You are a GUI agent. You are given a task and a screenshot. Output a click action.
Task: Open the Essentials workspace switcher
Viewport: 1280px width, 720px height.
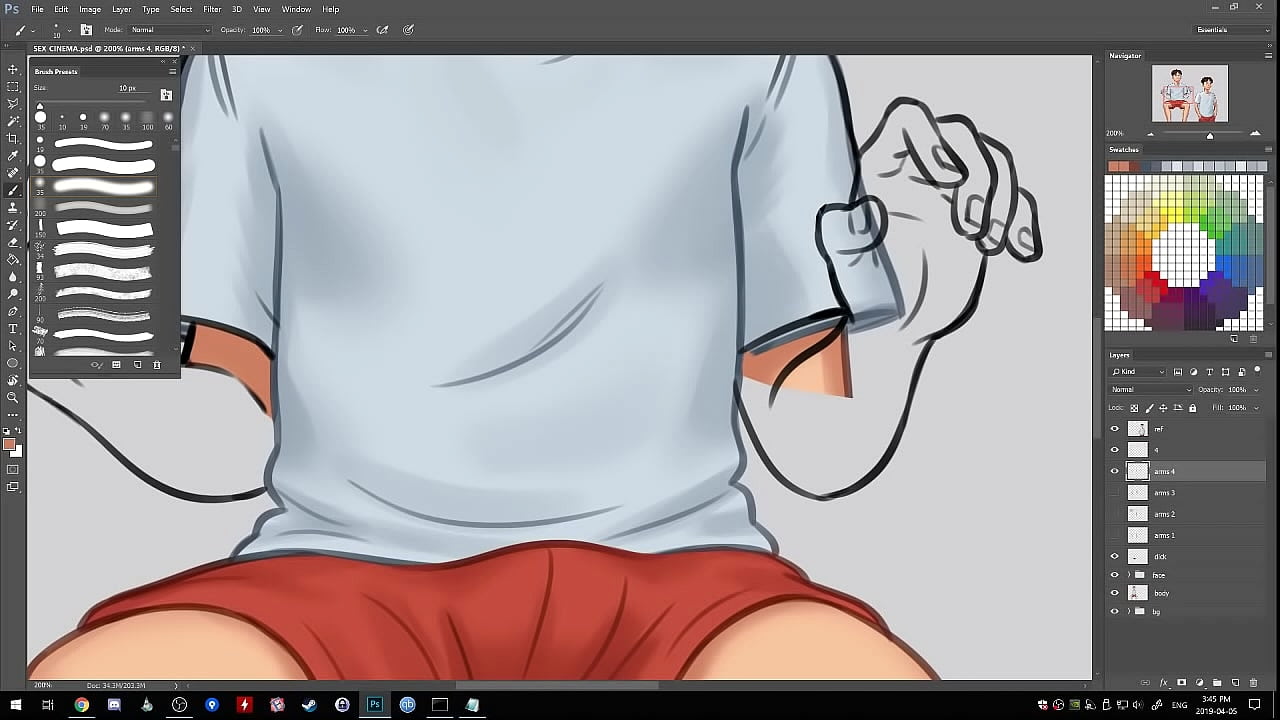pos(1232,30)
